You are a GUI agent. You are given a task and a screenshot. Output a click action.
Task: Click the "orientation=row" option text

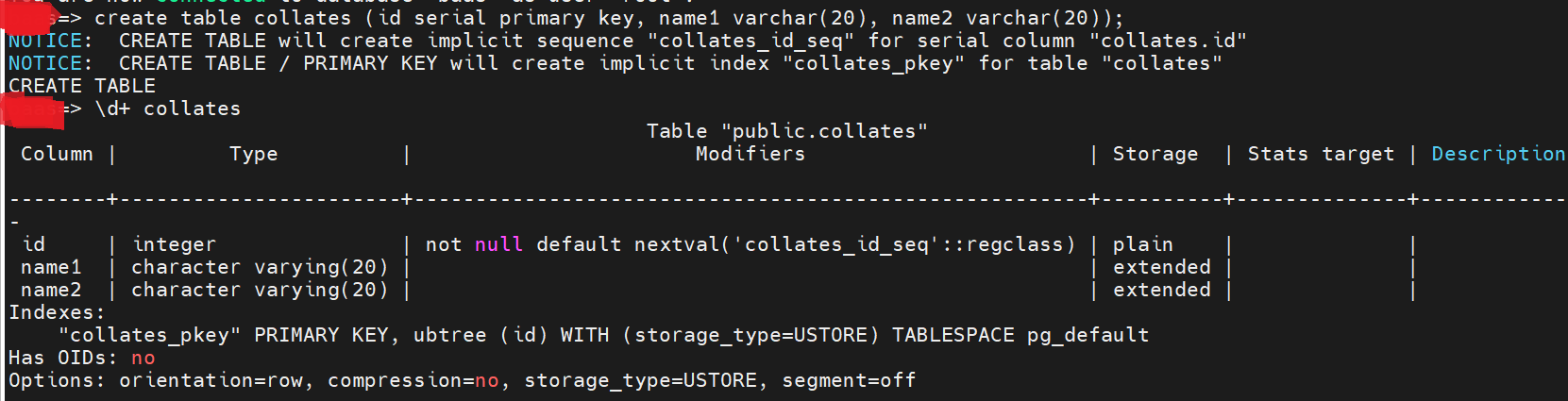211,380
